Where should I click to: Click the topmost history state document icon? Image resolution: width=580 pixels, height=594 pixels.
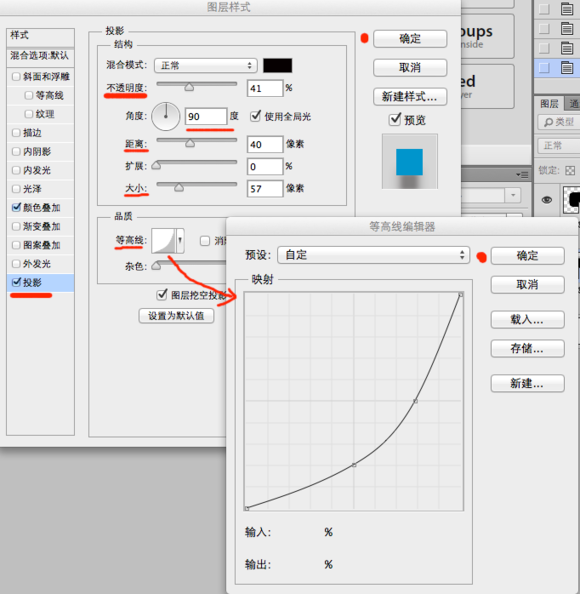pyautogui.click(x=567, y=9)
